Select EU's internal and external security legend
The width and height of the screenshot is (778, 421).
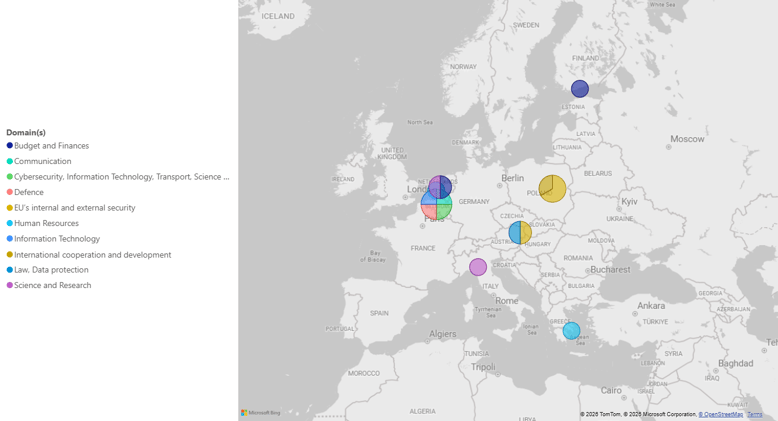(70, 208)
